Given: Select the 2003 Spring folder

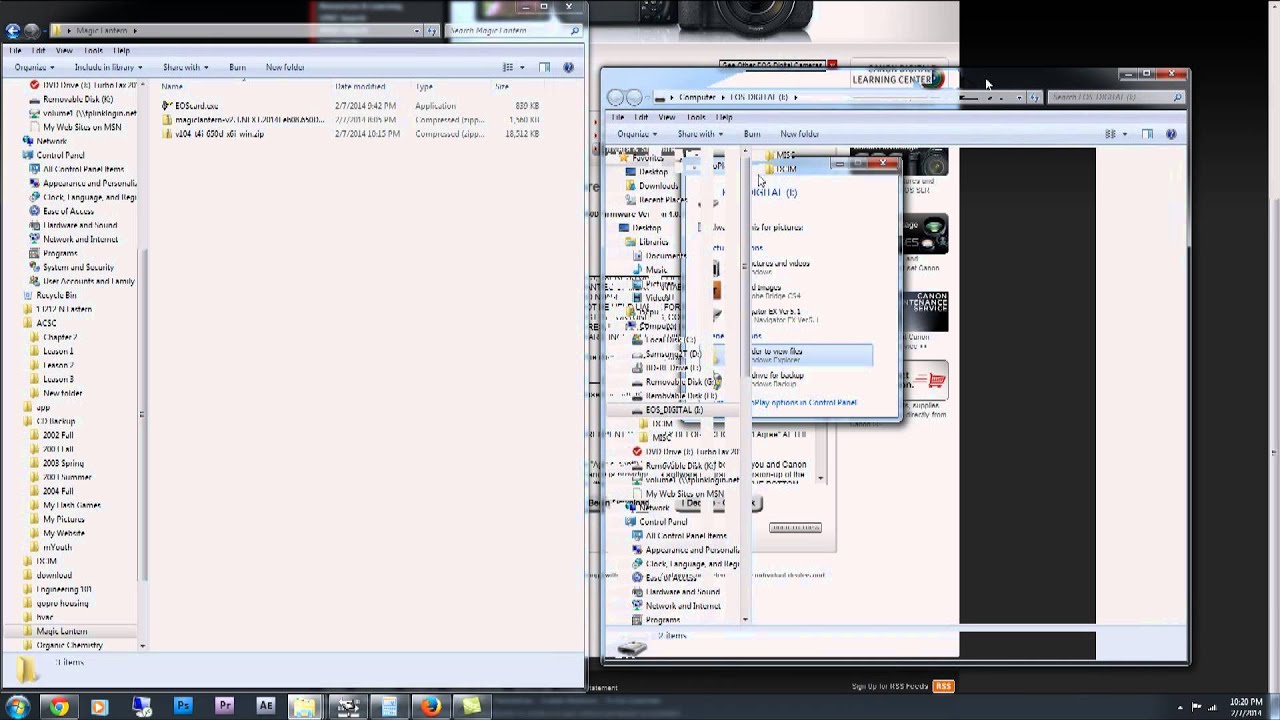Looking at the screenshot, I should (x=63, y=463).
